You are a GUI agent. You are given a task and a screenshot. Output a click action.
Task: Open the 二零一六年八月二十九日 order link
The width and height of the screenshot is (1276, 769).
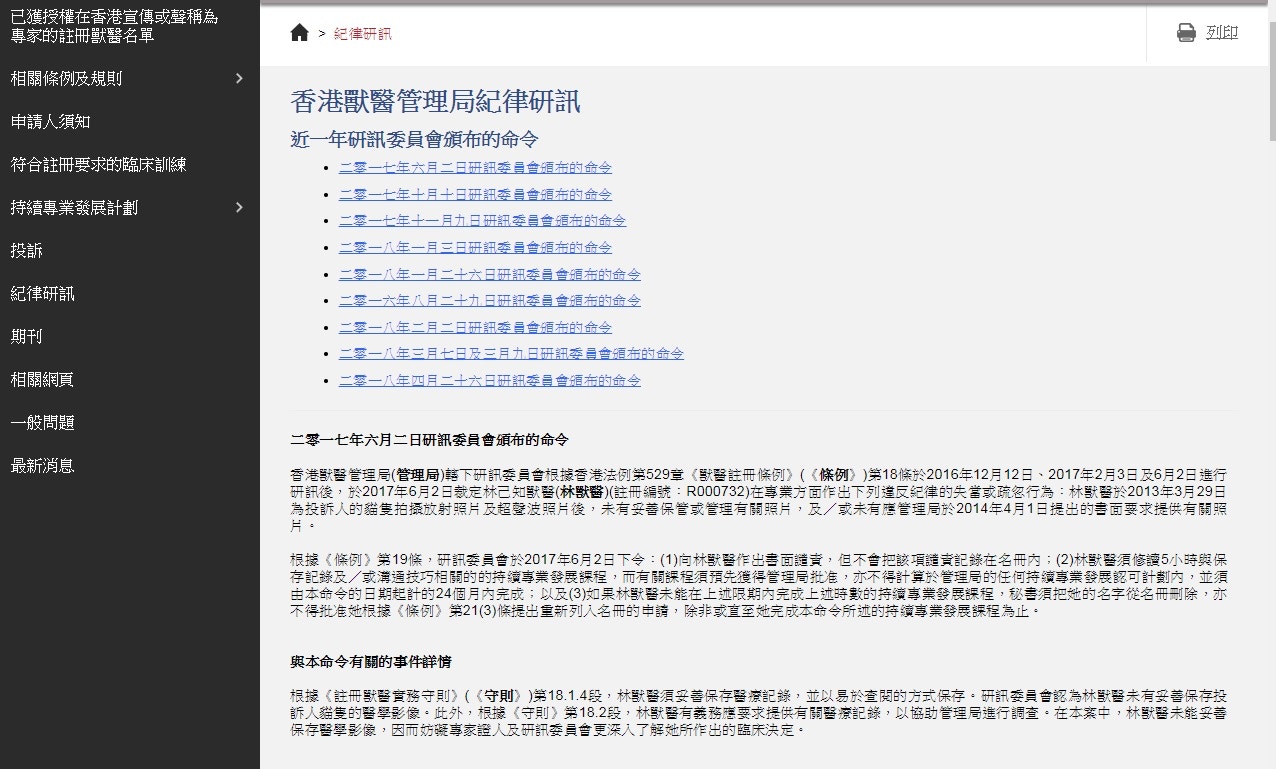(x=489, y=300)
